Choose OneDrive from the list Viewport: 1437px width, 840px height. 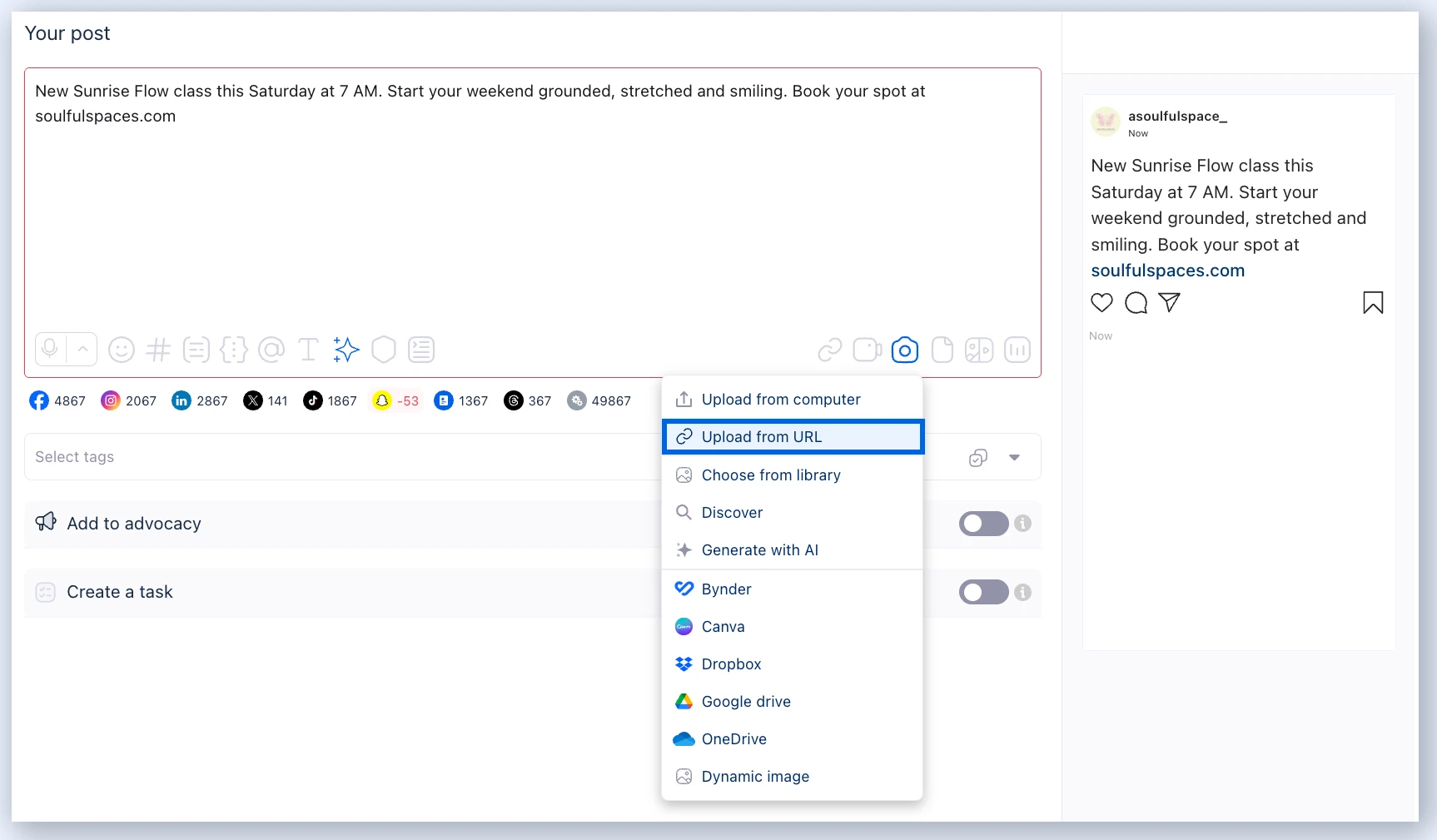(792, 739)
